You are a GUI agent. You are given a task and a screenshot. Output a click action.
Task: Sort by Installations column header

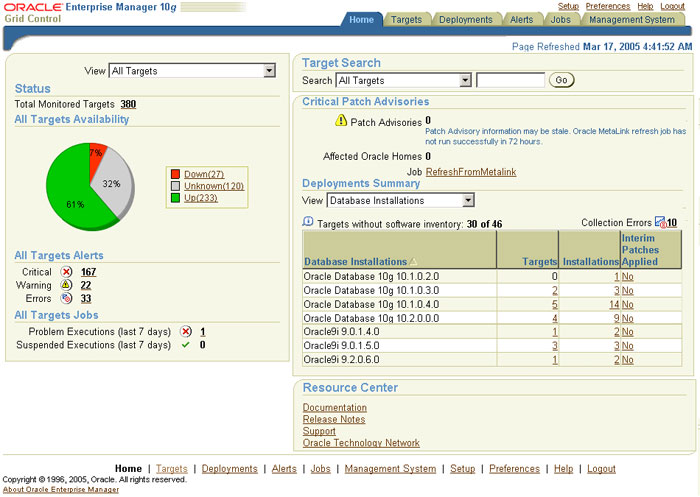point(591,262)
